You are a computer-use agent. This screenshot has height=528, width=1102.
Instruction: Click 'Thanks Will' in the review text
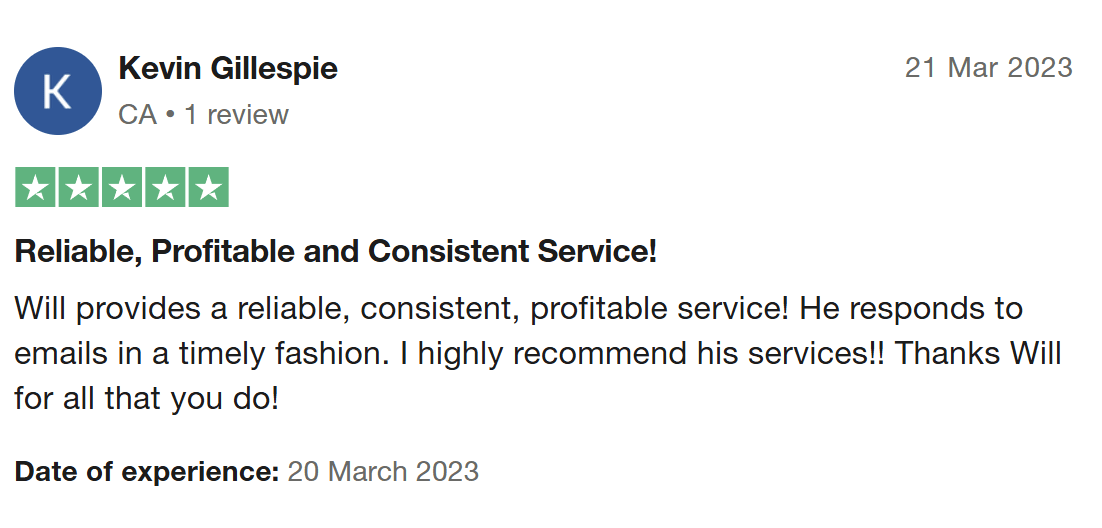(978, 354)
